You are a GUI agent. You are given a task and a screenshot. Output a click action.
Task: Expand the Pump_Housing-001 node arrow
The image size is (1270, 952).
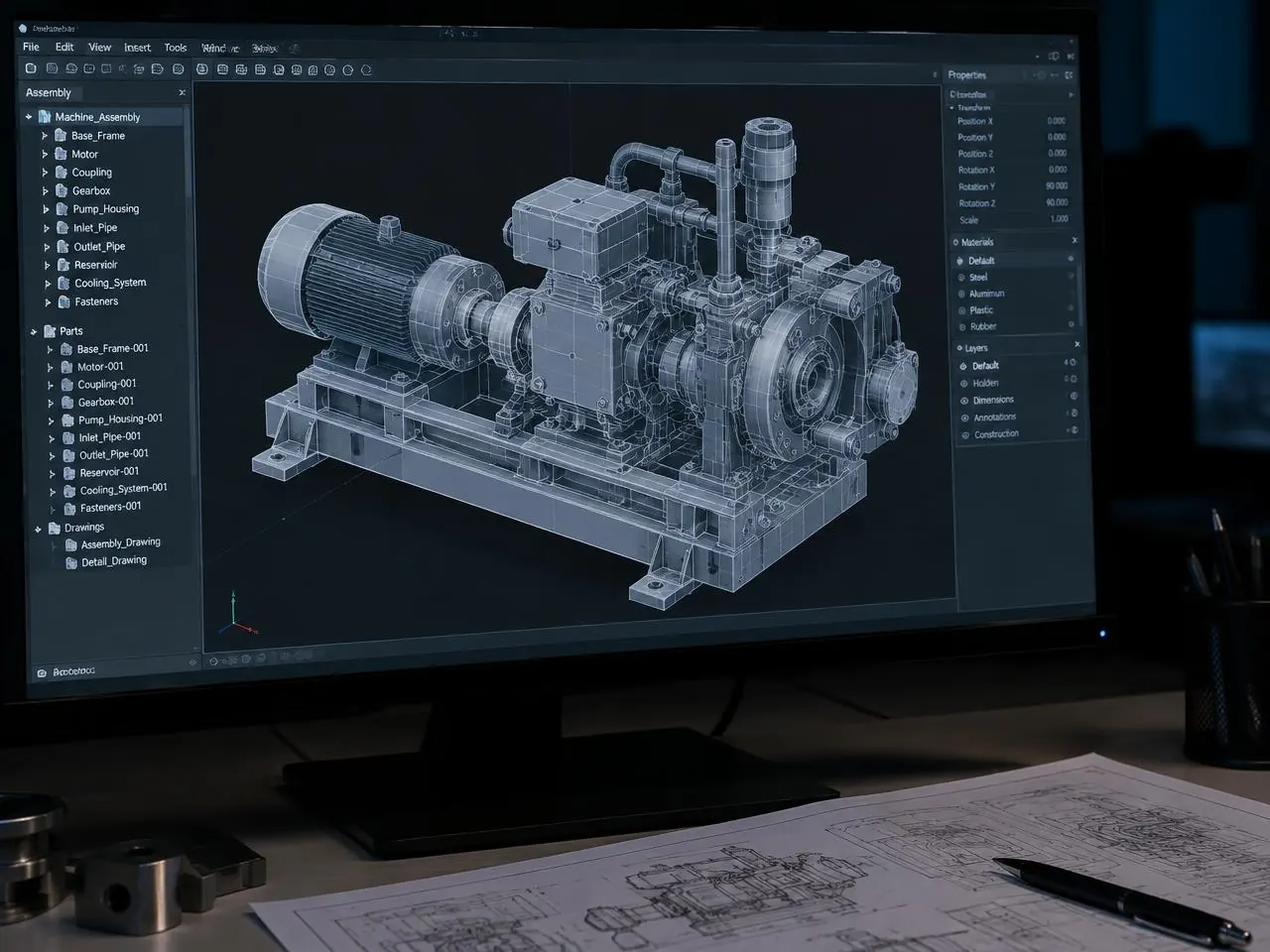pyautogui.click(x=52, y=420)
